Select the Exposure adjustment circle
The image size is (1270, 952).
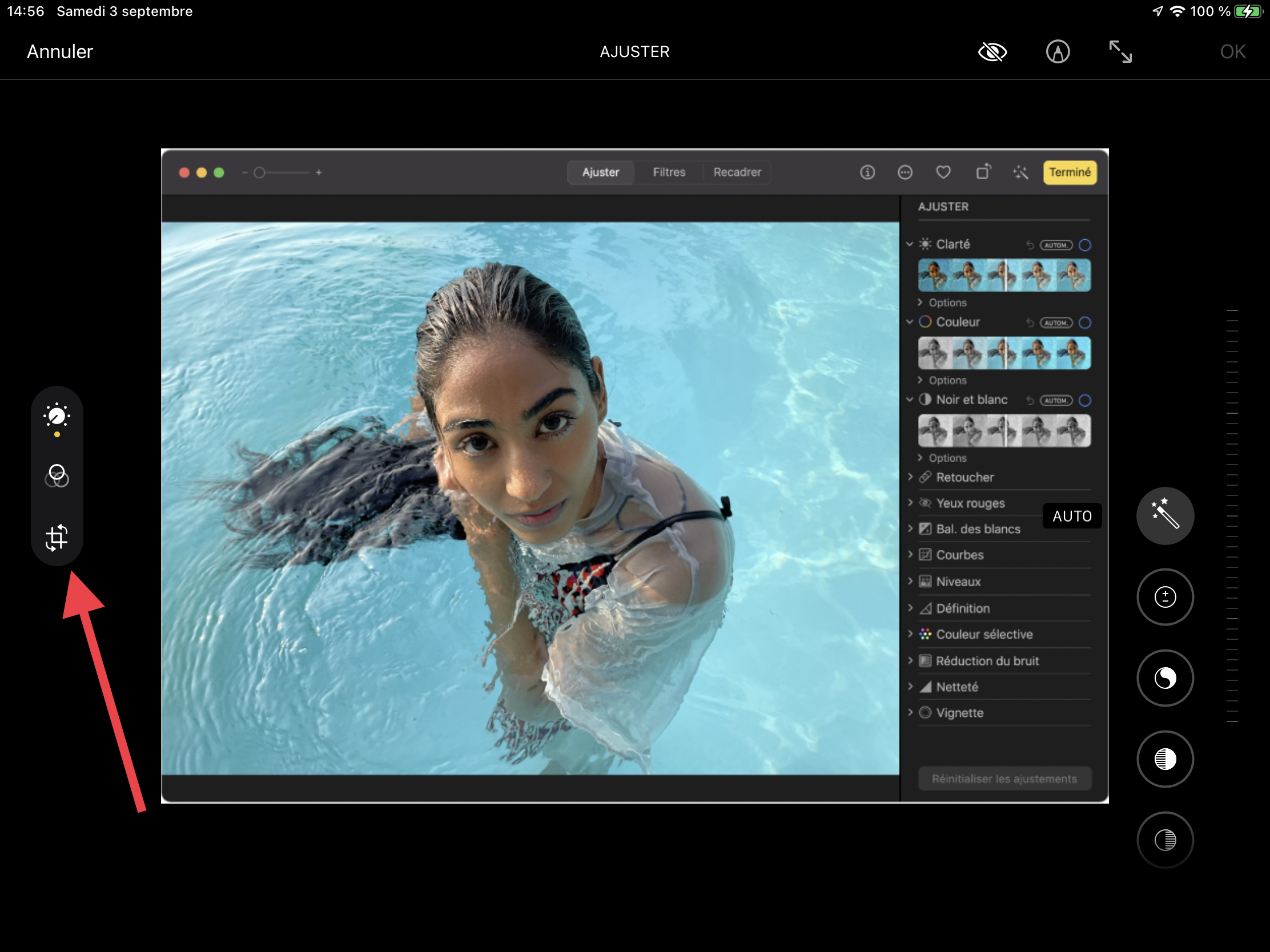coord(1165,597)
